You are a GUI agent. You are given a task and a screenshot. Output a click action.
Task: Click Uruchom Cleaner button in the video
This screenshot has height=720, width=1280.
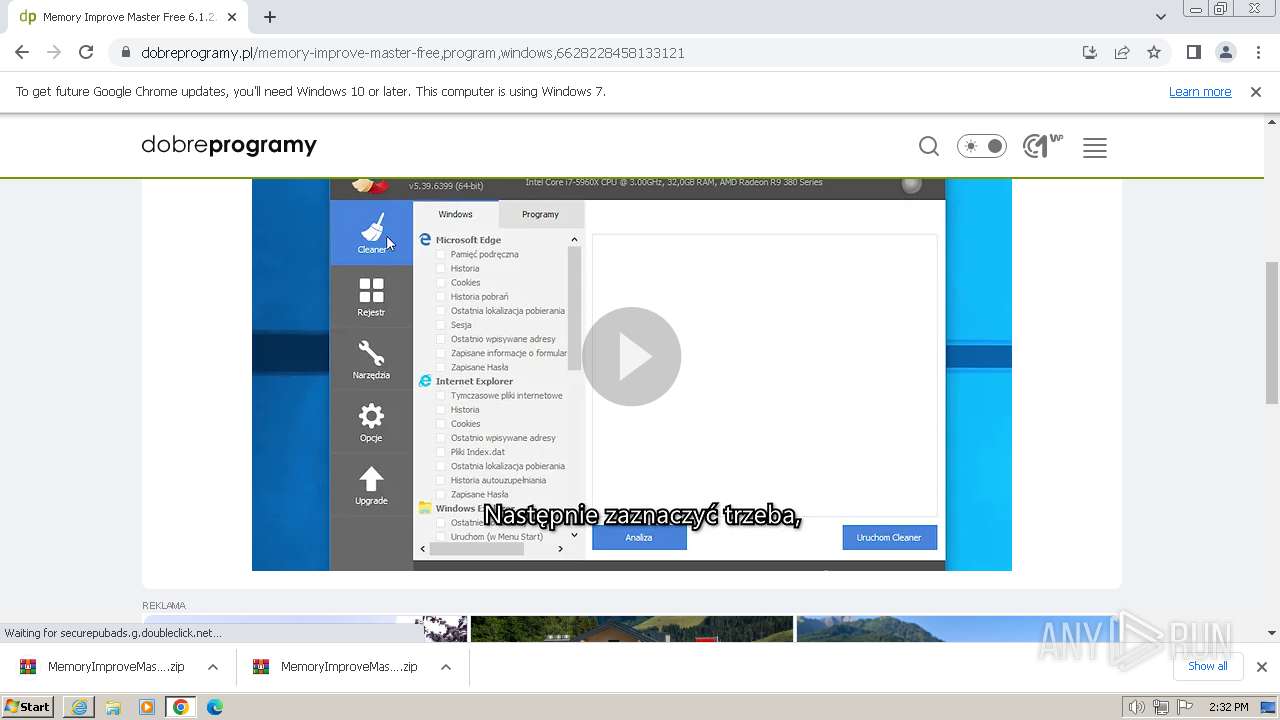pyautogui.click(x=889, y=537)
